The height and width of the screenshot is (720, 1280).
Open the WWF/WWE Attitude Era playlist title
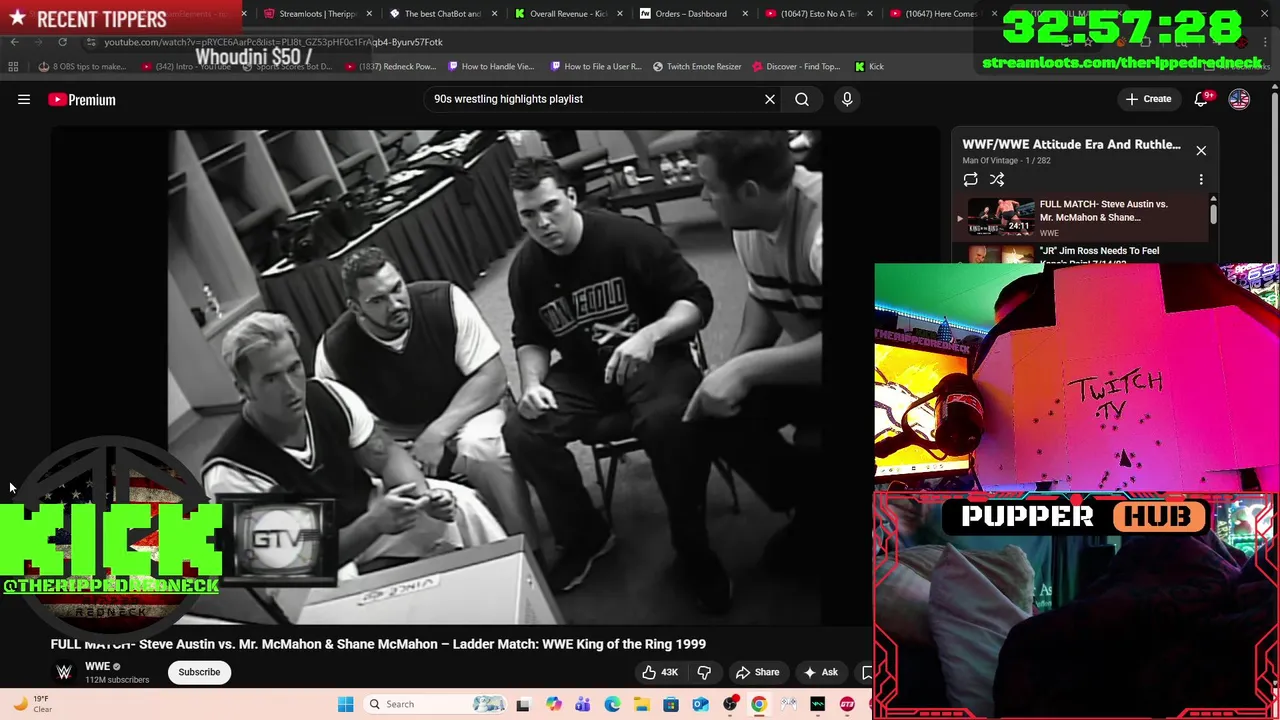(1071, 144)
